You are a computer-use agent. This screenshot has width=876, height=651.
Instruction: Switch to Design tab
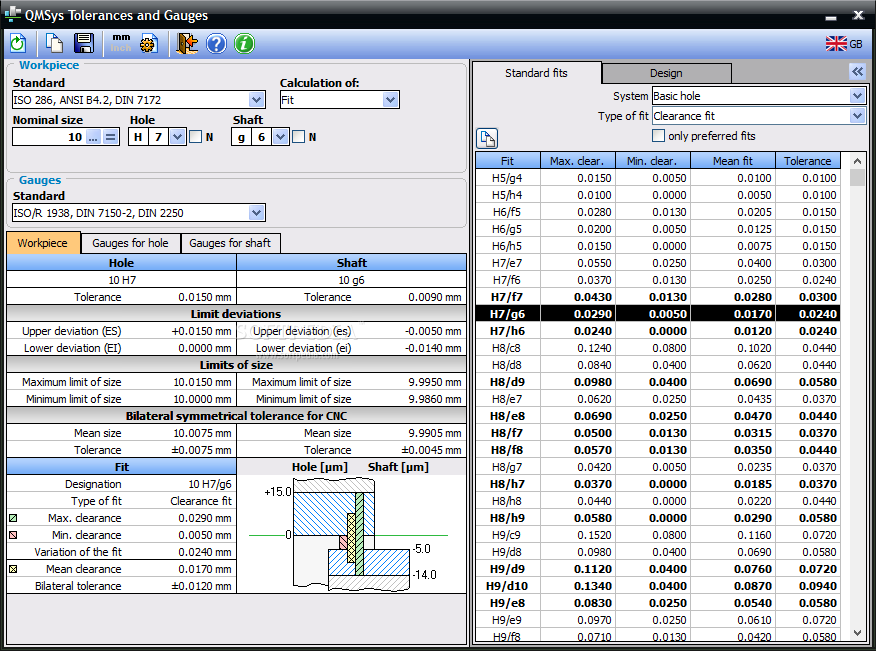[x=666, y=73]
